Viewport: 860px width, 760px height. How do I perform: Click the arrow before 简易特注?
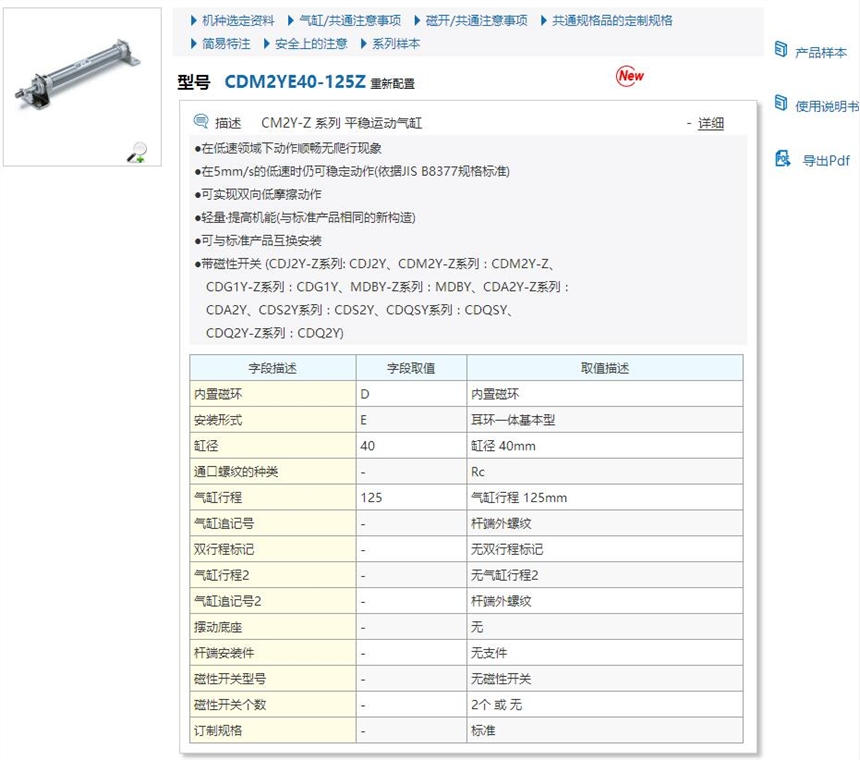(194, 44)
